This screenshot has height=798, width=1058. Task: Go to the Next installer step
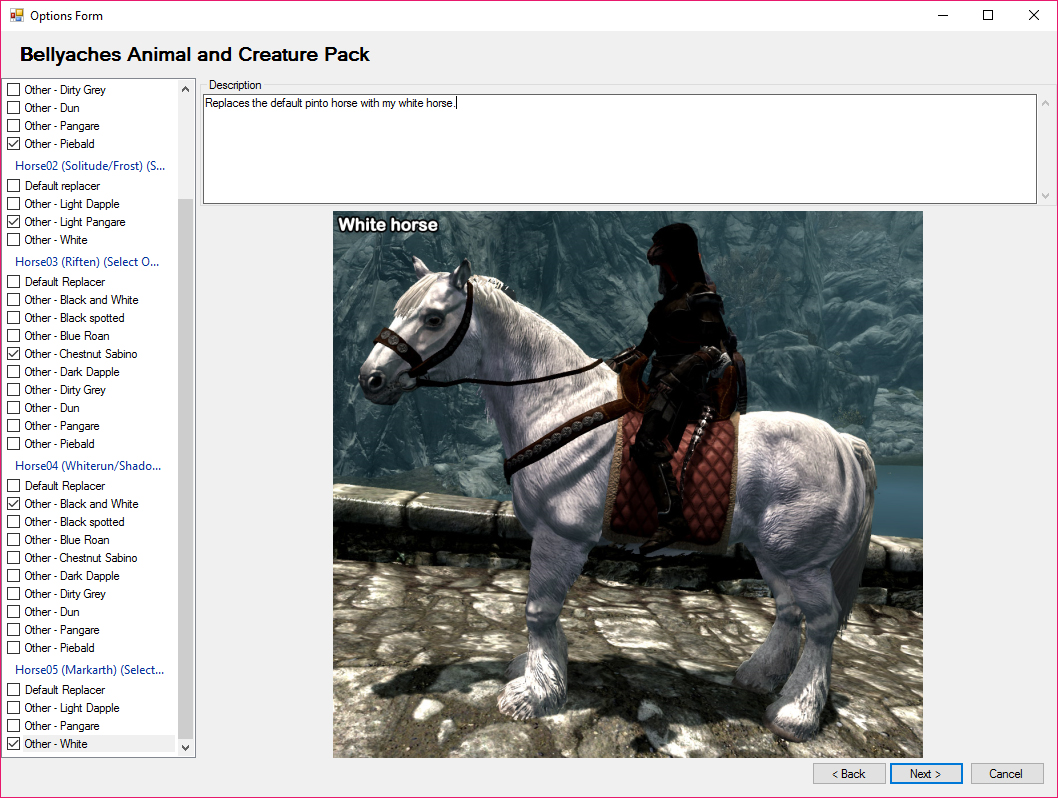tap(926, 774)
